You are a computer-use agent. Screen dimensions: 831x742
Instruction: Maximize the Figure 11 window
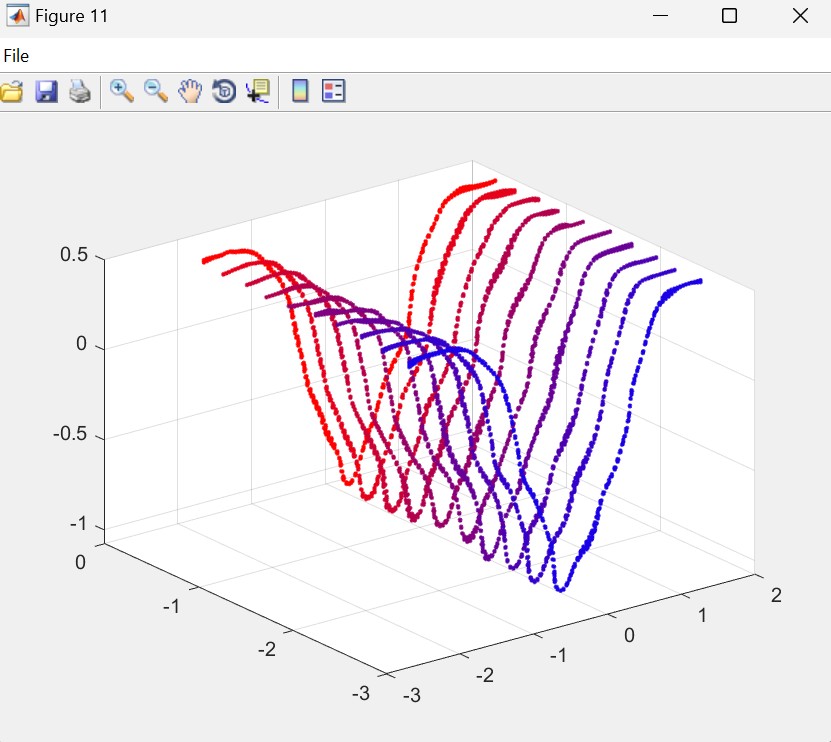coord(729,16)
